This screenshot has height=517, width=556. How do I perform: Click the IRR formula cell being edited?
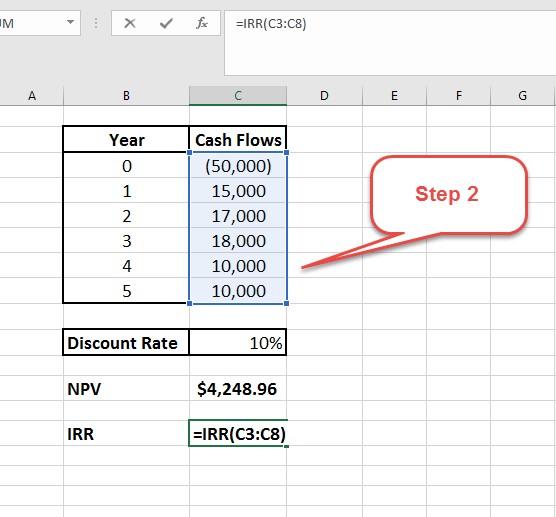238,433
